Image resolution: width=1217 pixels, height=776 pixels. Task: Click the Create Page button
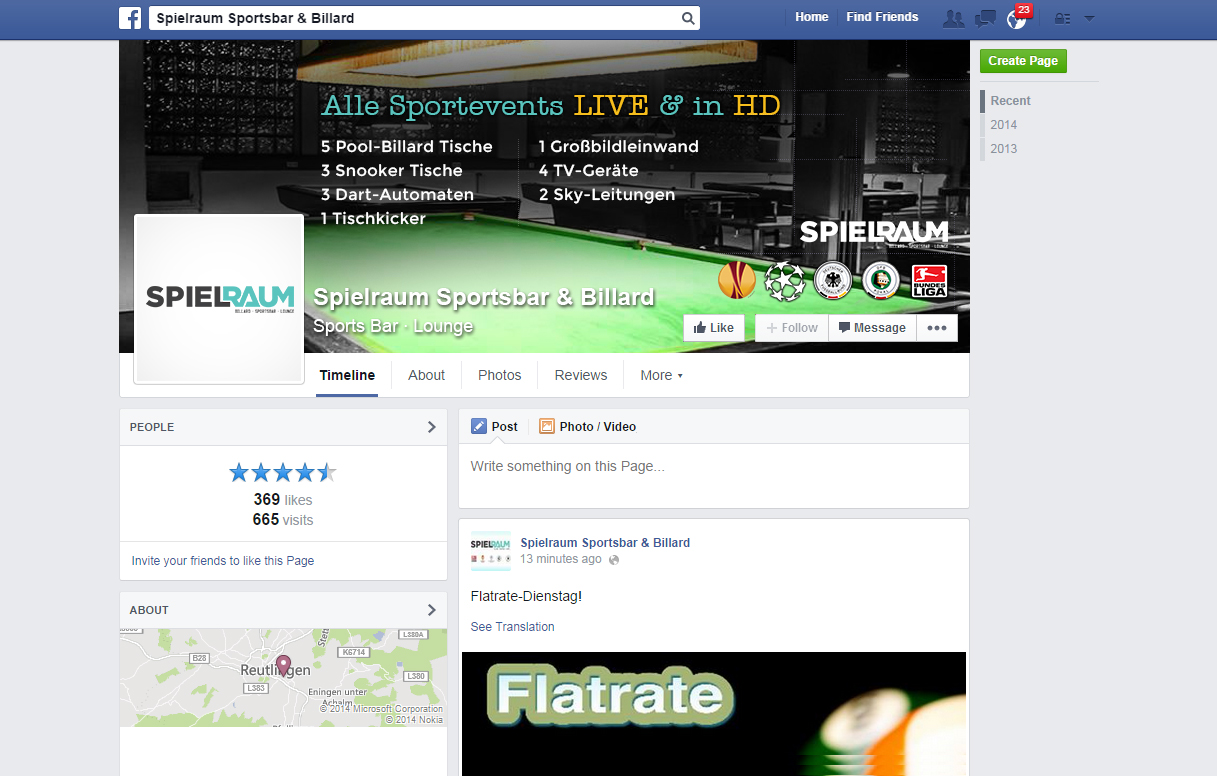coord(1022,61)
